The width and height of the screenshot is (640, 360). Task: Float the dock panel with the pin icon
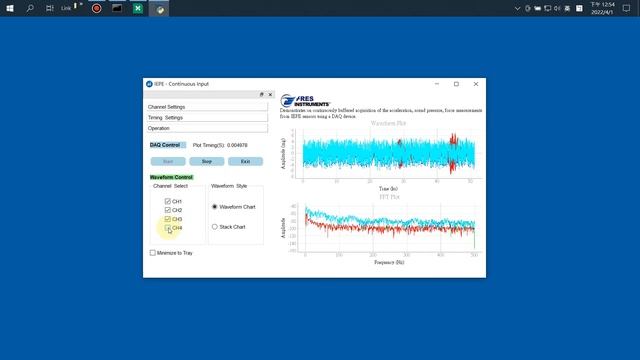click(x=262, y=94)
